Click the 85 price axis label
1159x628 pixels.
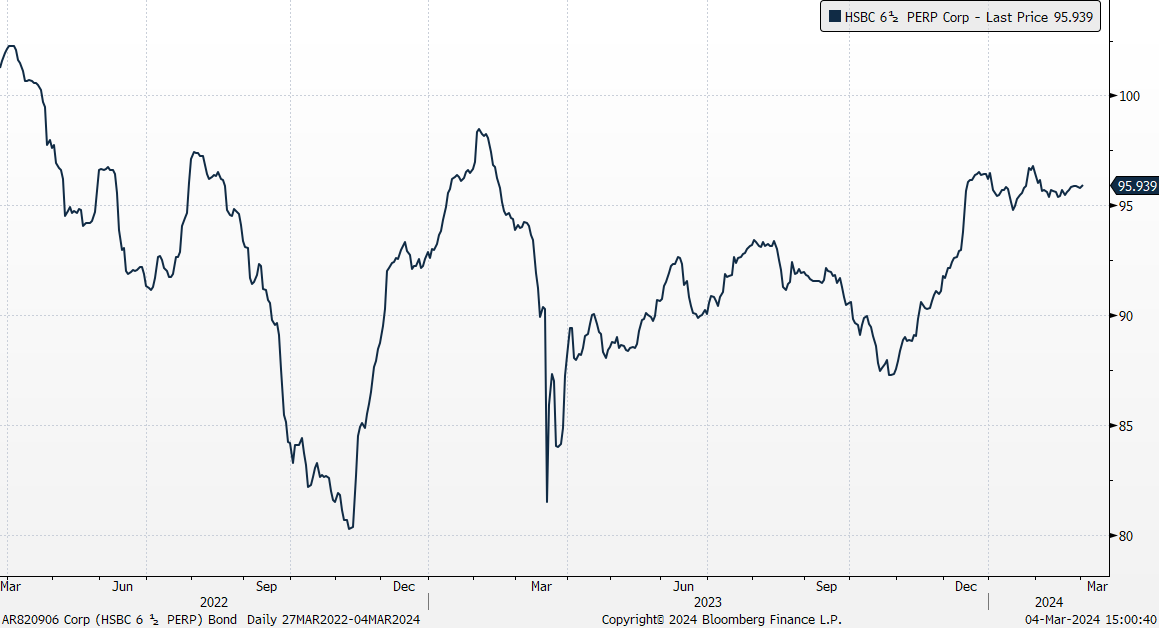coord(1126,426)
